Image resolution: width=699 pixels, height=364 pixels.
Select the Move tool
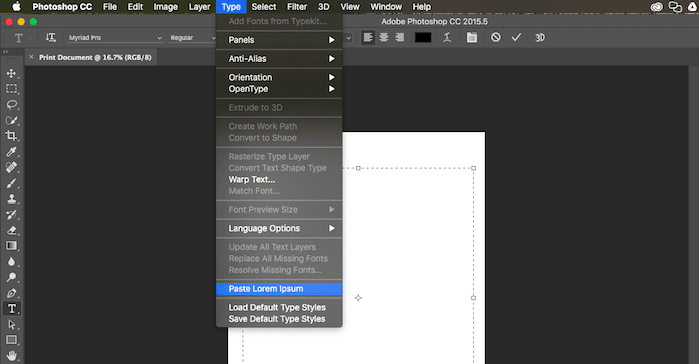tap(12, 73)
